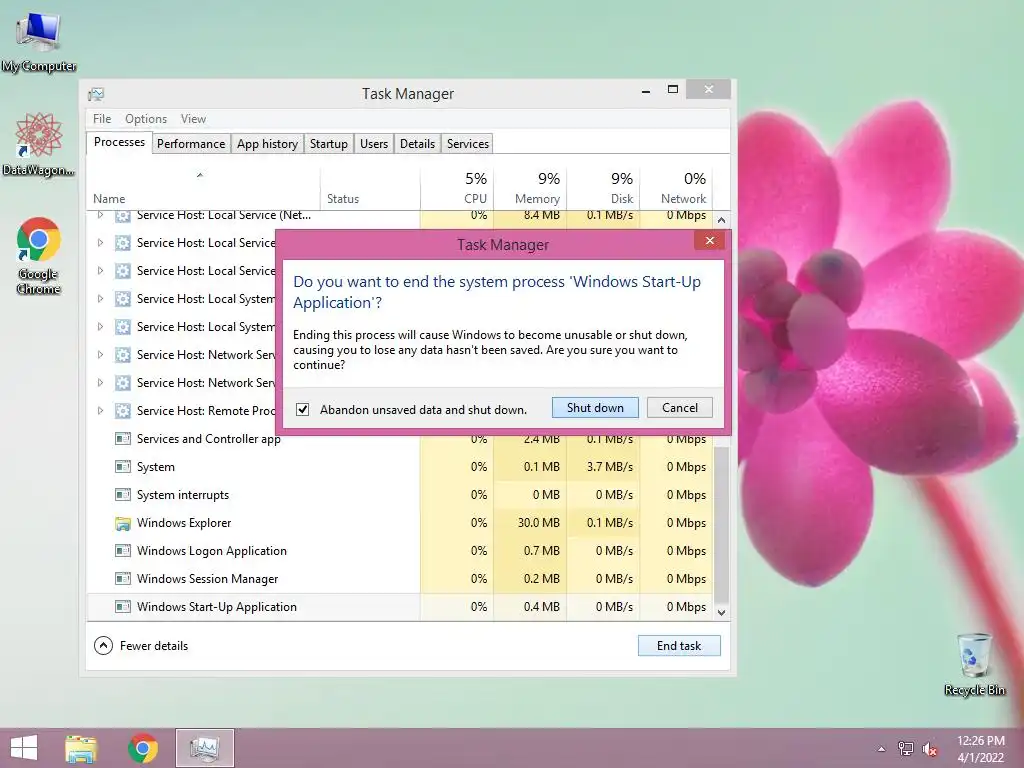The height and width of the screenshot is (768, 1024).
Task: Open My Computer desktop icon
Action: [x=39, y=42]
